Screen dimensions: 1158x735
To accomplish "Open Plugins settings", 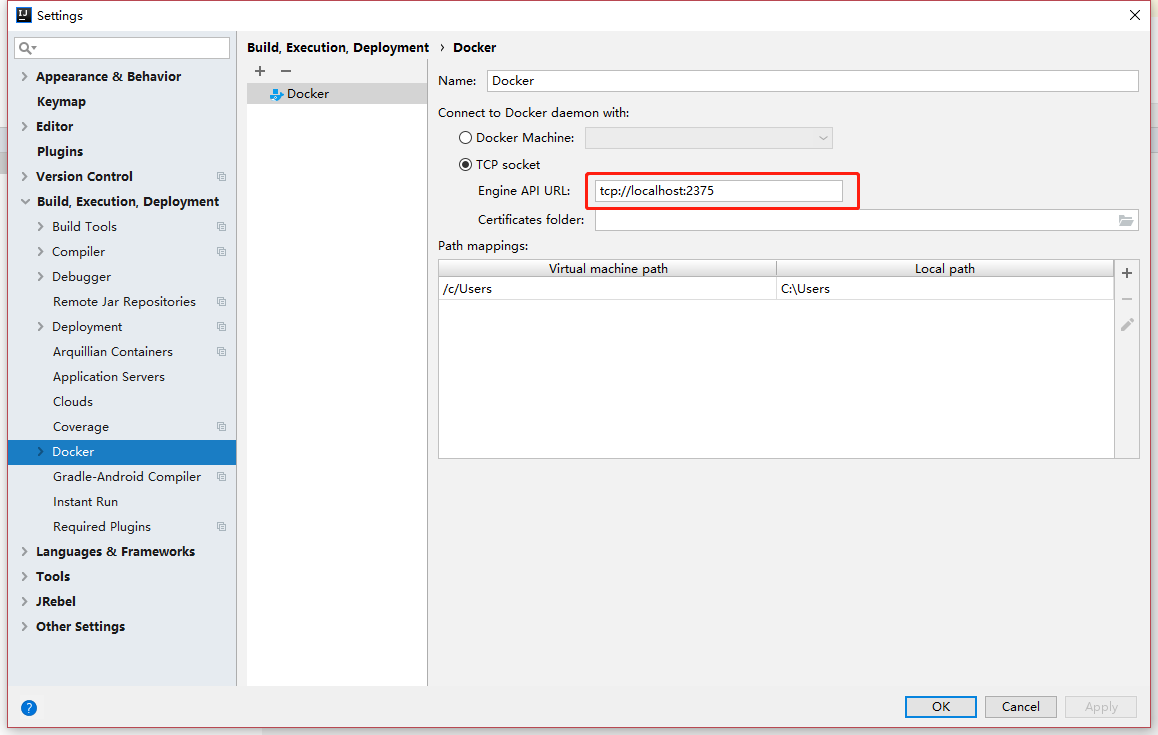I will (60, 151).
